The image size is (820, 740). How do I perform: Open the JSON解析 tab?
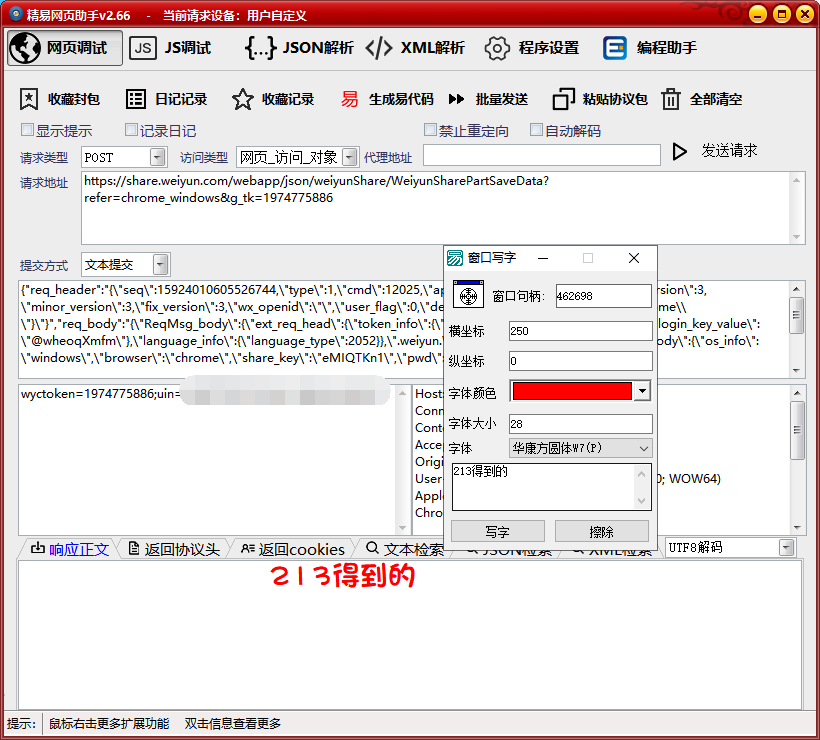(x=299, y=48)
